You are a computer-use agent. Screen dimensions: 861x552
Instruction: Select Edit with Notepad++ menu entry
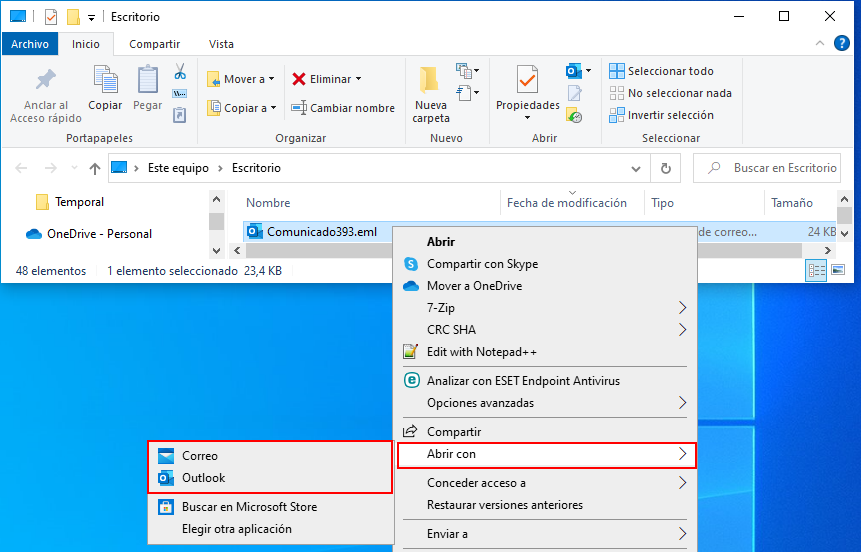click(481, 352)
